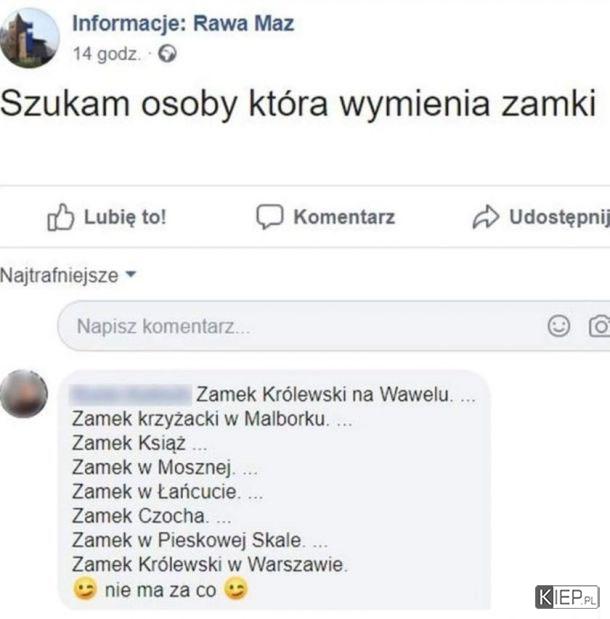Click the Komentarz button label
The image size is (610, 619).
pyautogui.click(x=344, y=217)
